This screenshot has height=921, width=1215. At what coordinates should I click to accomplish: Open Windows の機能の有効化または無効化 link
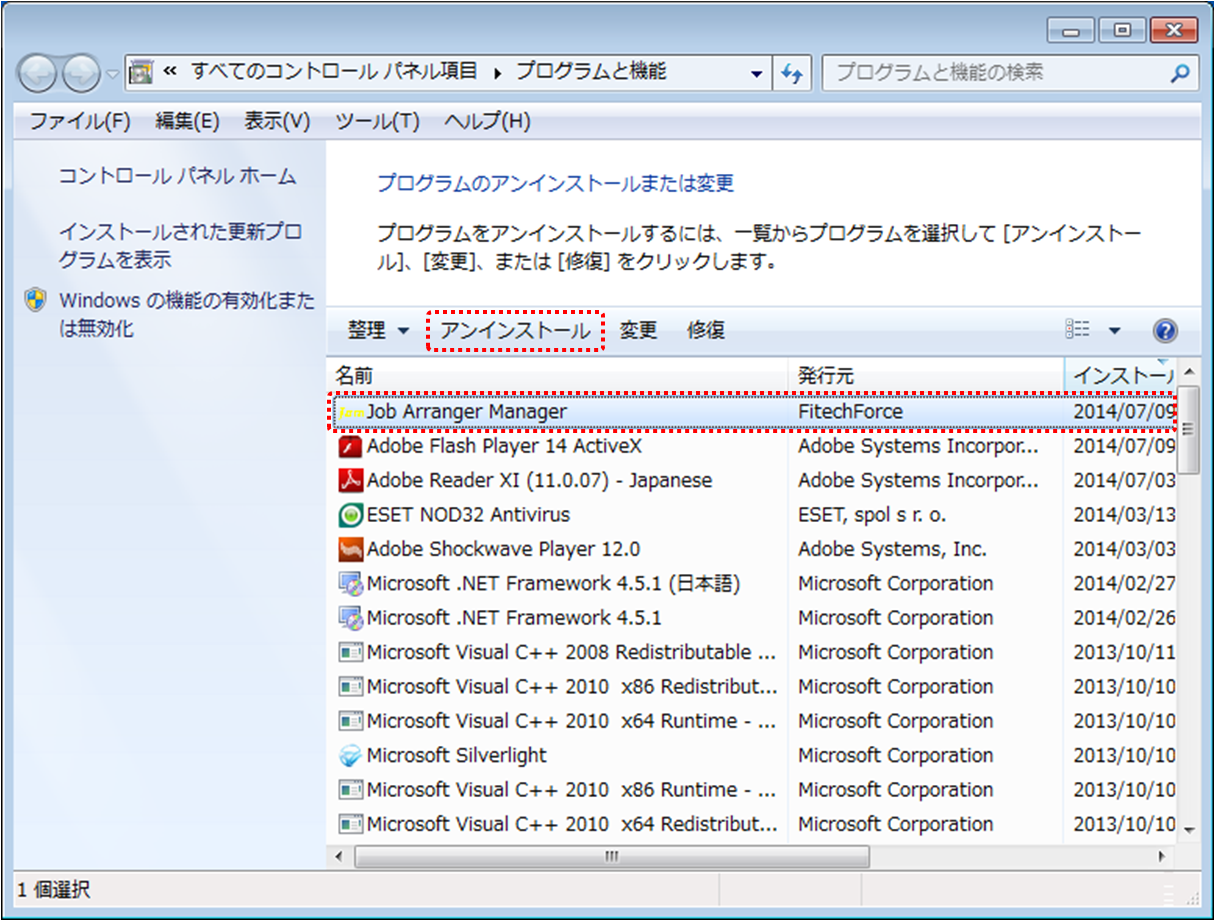tap(187, 314)
